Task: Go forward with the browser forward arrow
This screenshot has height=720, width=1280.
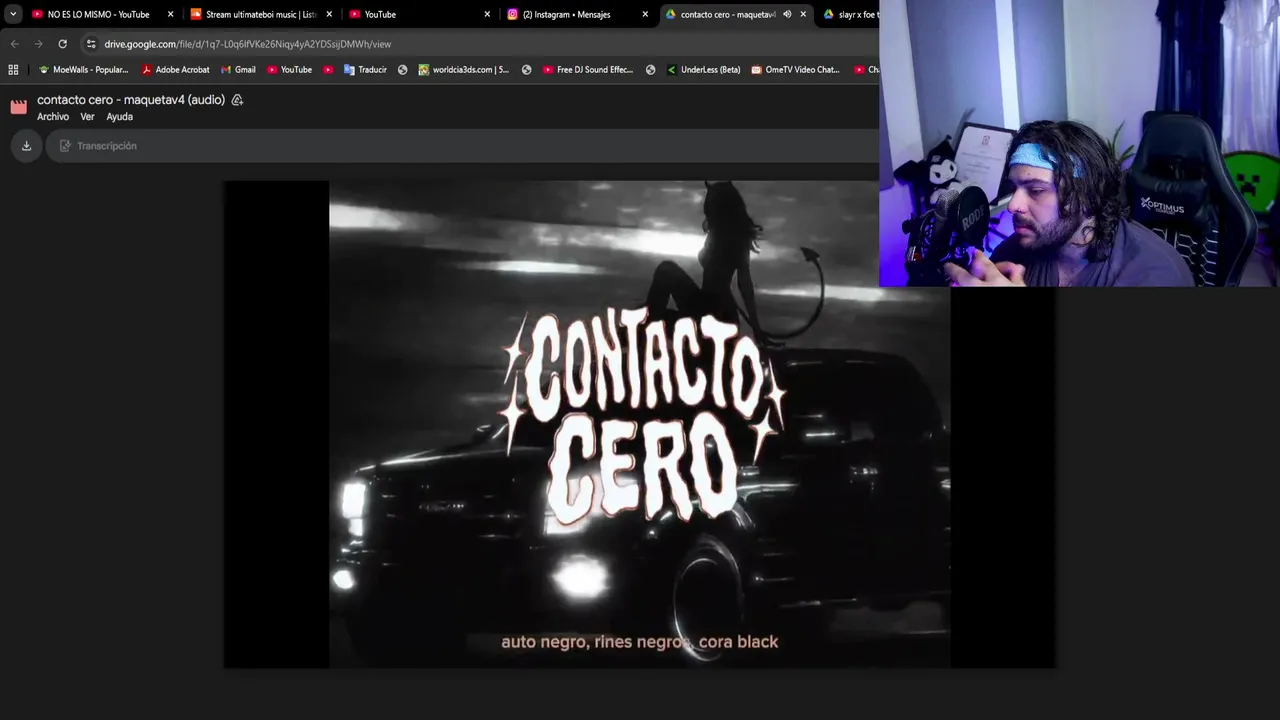Action: [x=38, y=44]
